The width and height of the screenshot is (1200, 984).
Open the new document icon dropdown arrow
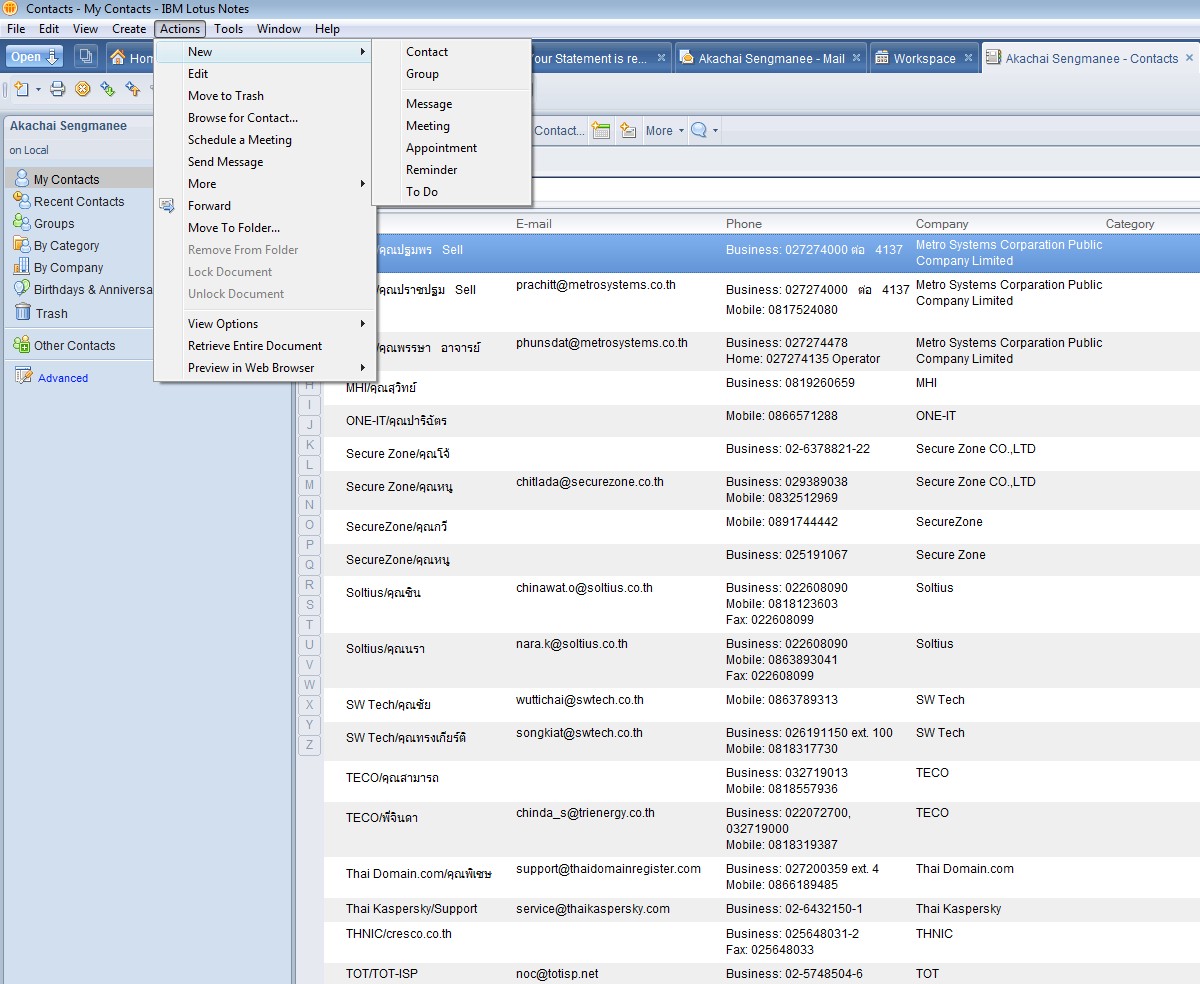click(38, 90)
